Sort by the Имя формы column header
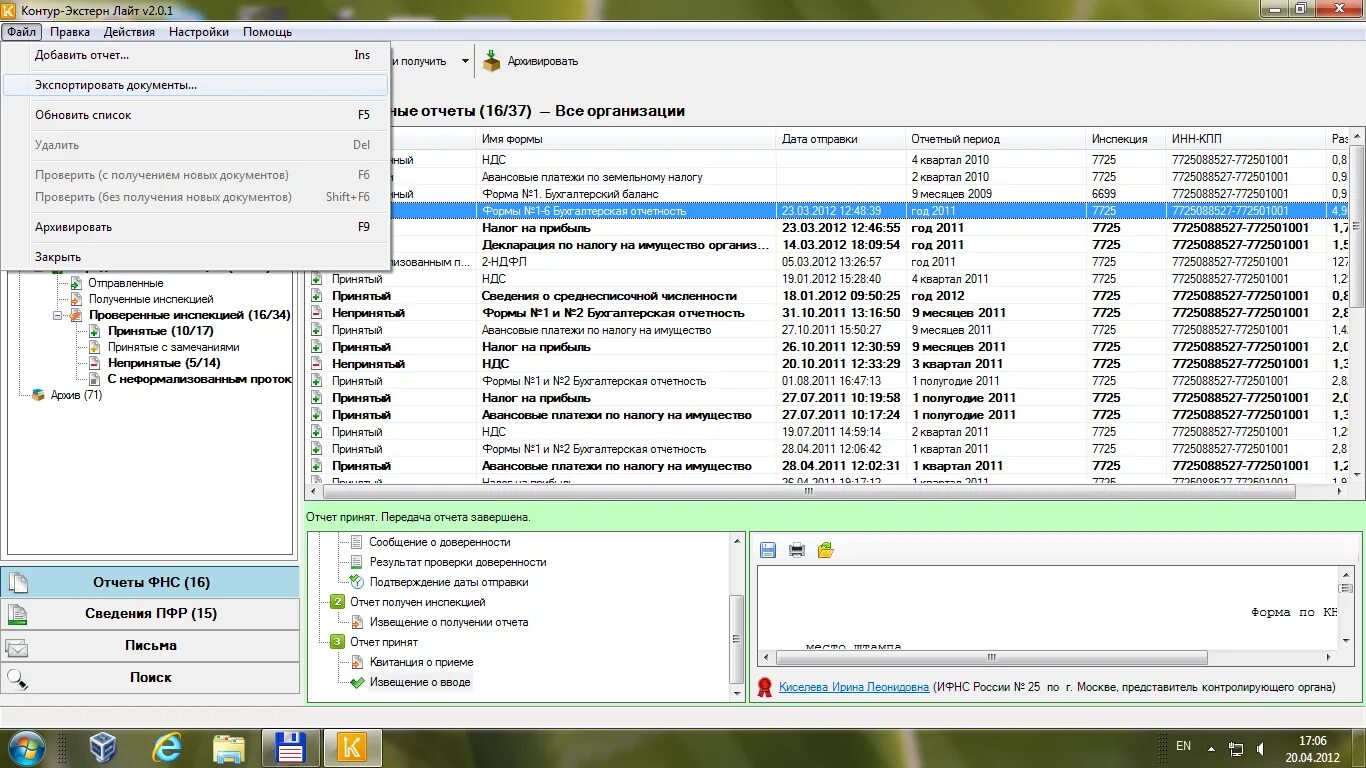 (x=626, y=139)
